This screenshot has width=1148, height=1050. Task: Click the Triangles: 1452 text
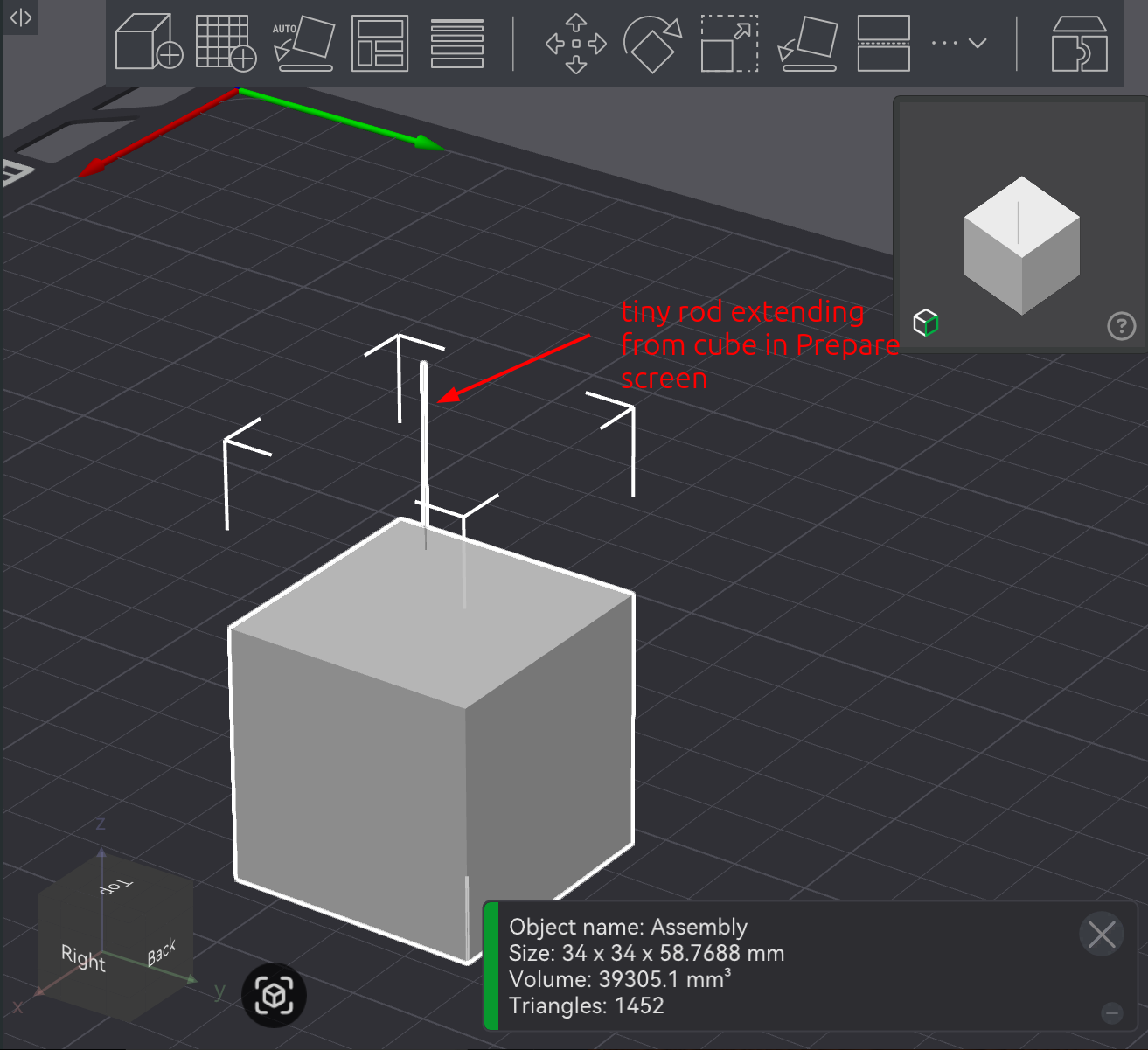587,1005
